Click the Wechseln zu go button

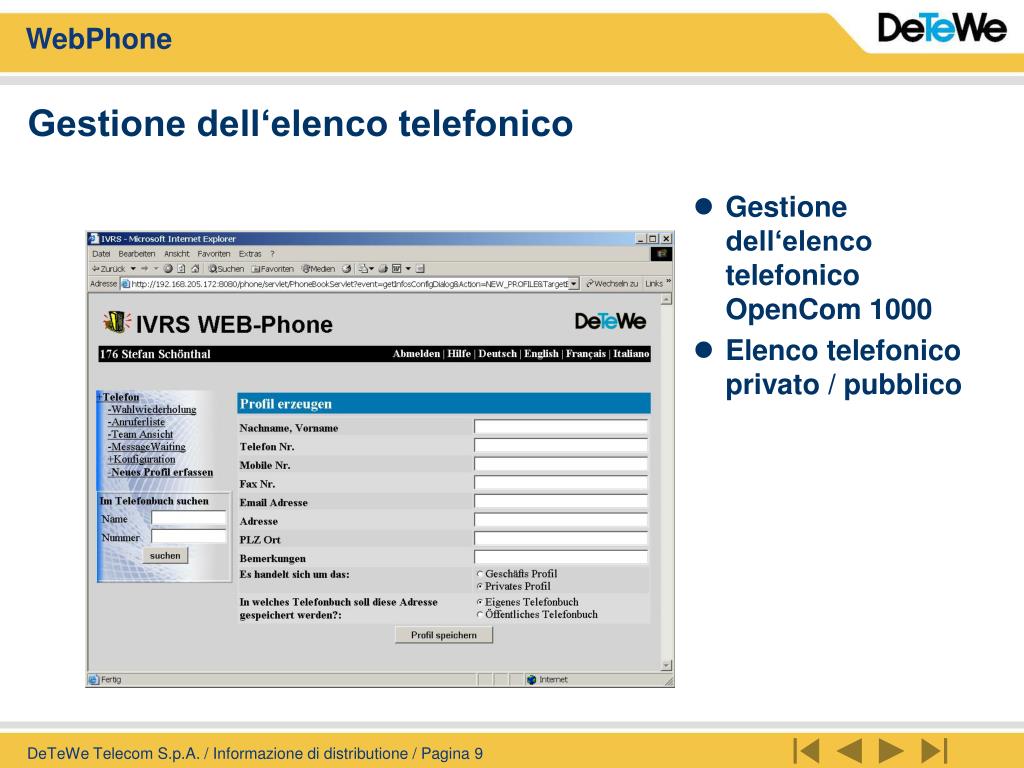612,283
